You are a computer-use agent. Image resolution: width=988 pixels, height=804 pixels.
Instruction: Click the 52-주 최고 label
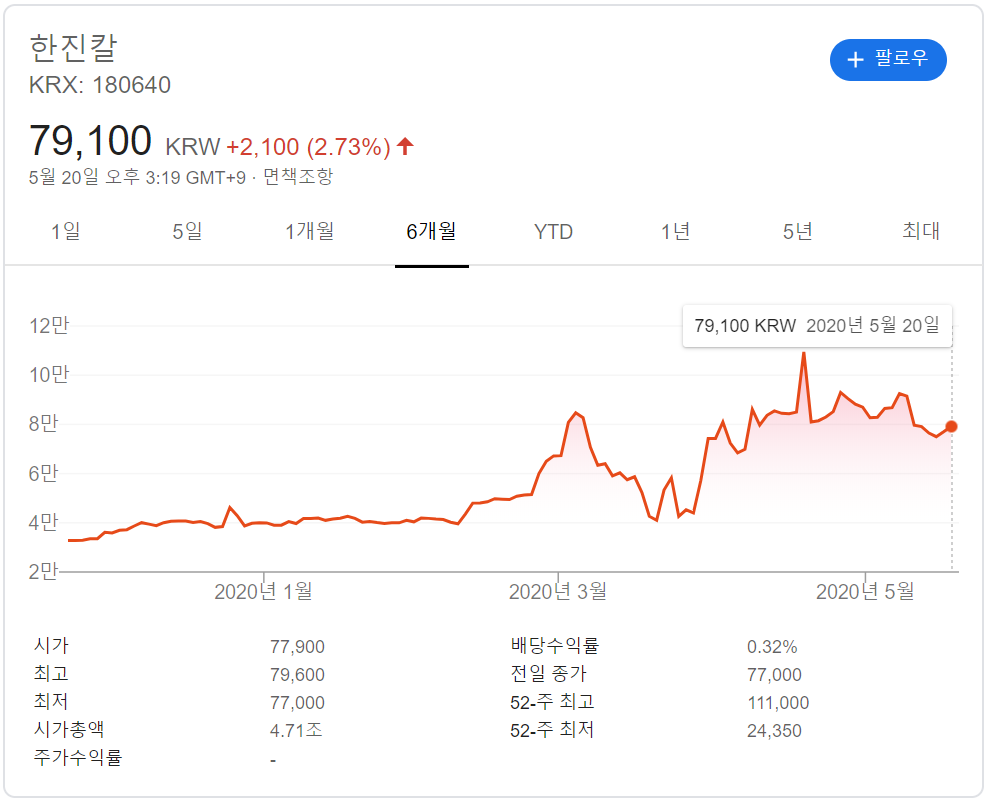click(x=552, y=702)
